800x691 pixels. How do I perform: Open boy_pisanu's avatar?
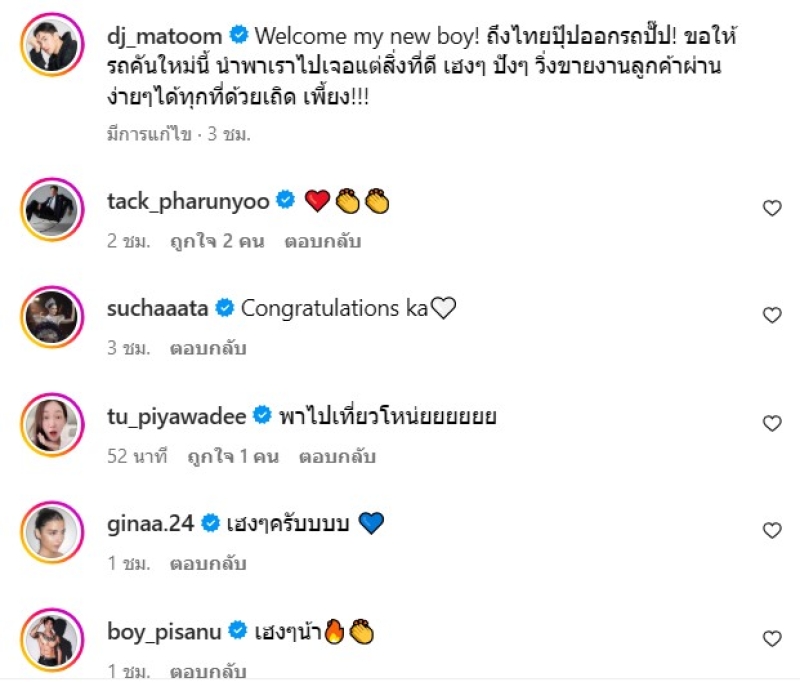pos(52,640)
